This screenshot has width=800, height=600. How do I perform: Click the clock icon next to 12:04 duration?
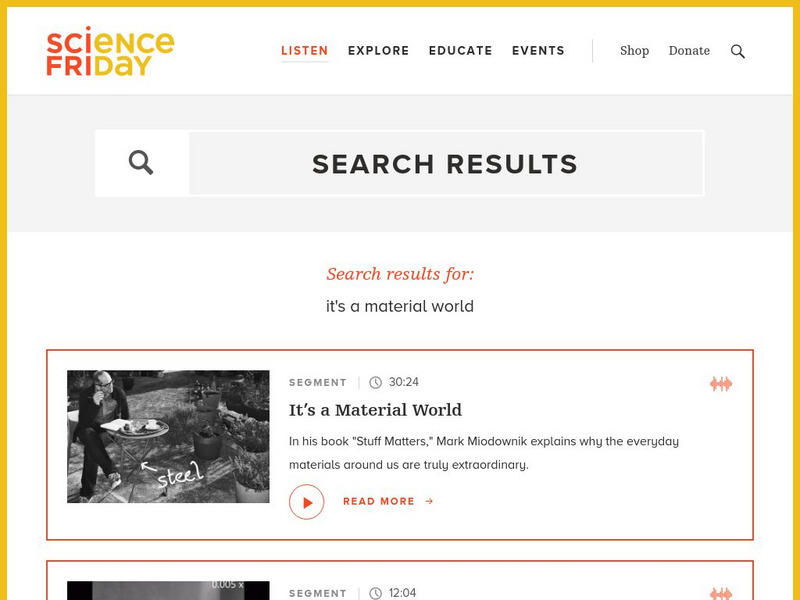[374, 592]
